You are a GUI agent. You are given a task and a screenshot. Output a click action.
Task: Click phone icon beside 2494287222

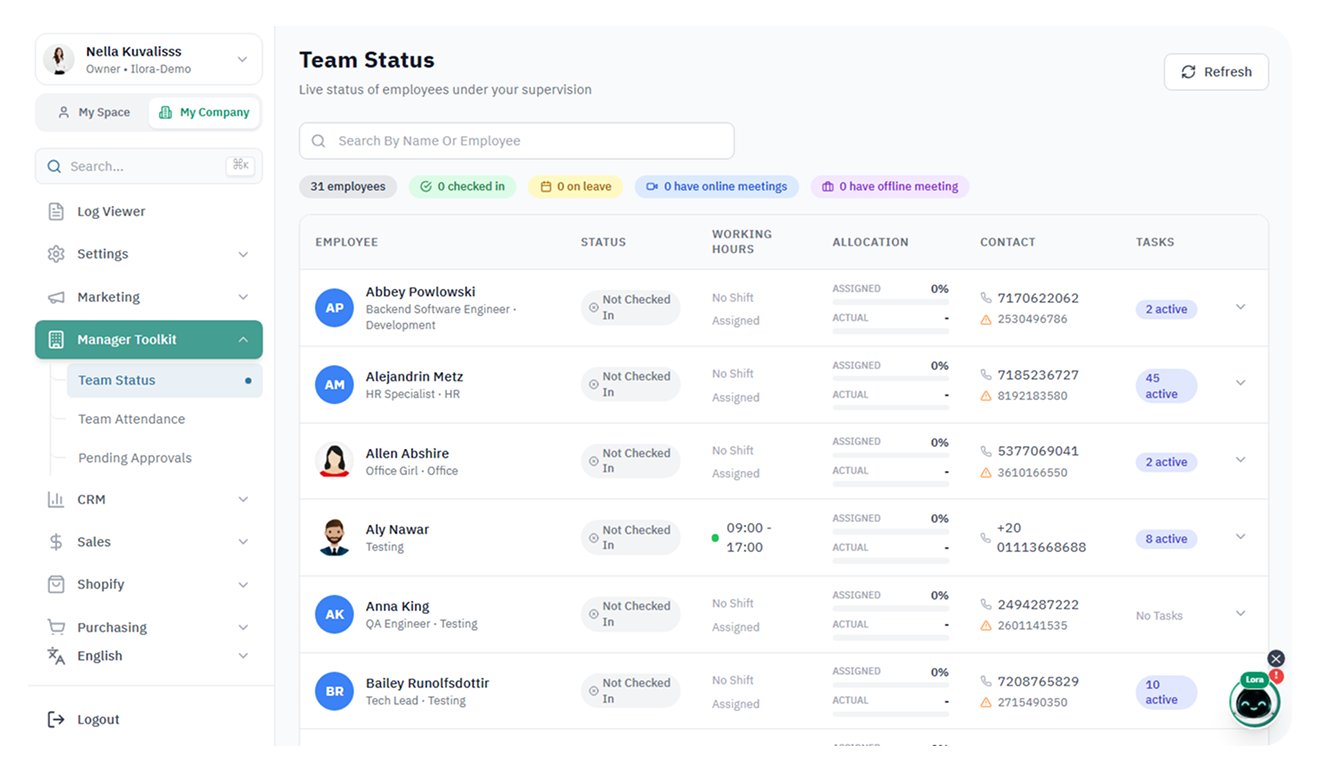(986, 604)
